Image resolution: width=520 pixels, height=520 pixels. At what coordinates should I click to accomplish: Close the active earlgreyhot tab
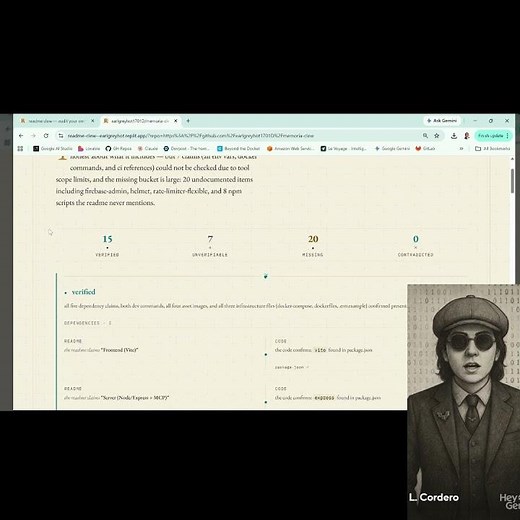[x=176, y=121]
